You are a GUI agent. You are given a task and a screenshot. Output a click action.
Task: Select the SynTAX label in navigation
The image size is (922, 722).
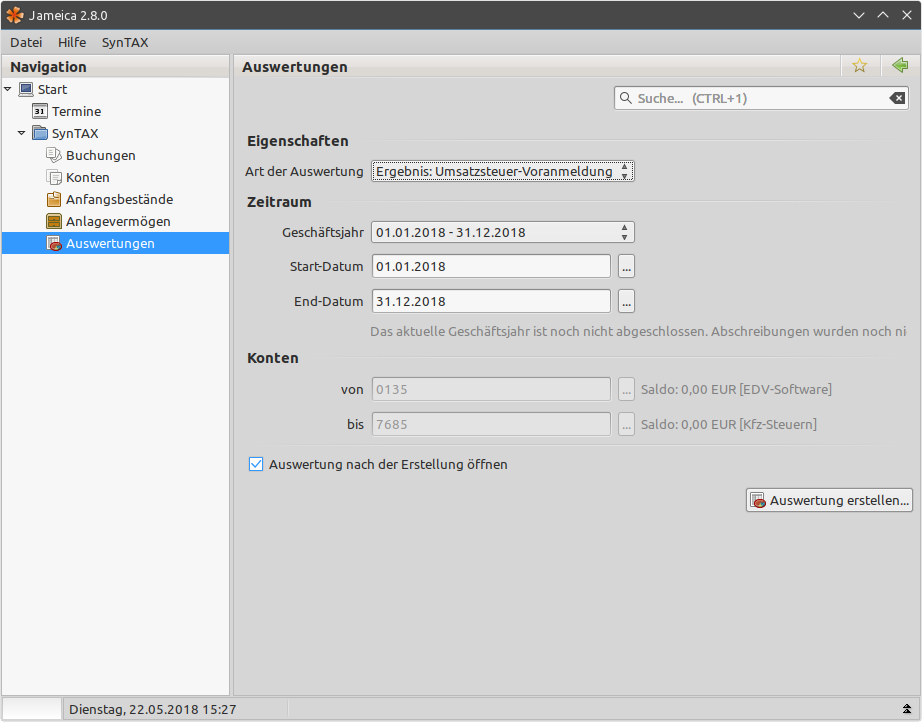tap(75, 133)
